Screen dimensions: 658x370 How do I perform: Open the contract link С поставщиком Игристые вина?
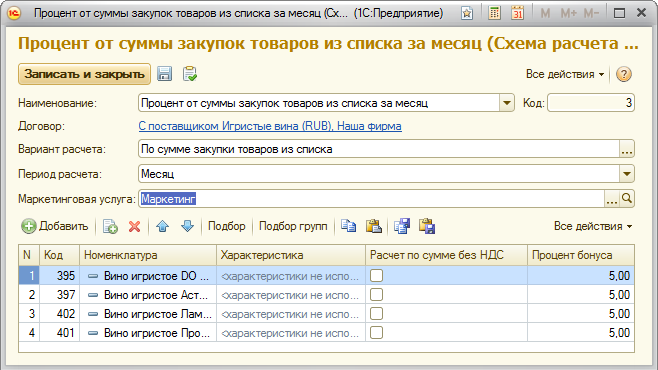[270, 126]
